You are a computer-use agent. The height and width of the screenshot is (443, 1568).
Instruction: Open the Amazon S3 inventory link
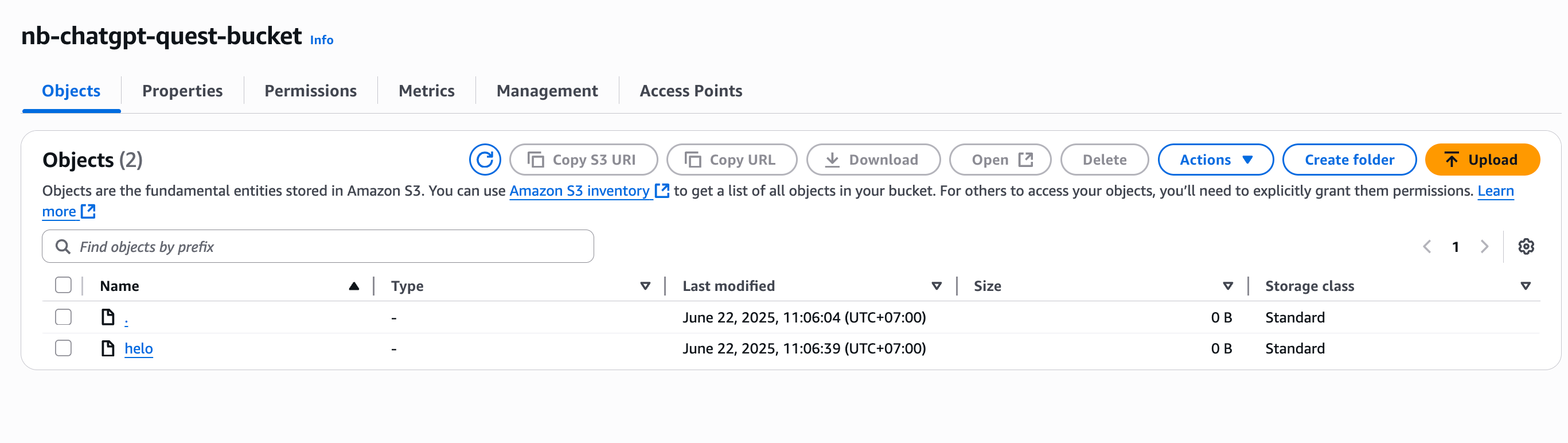(579, 191)
